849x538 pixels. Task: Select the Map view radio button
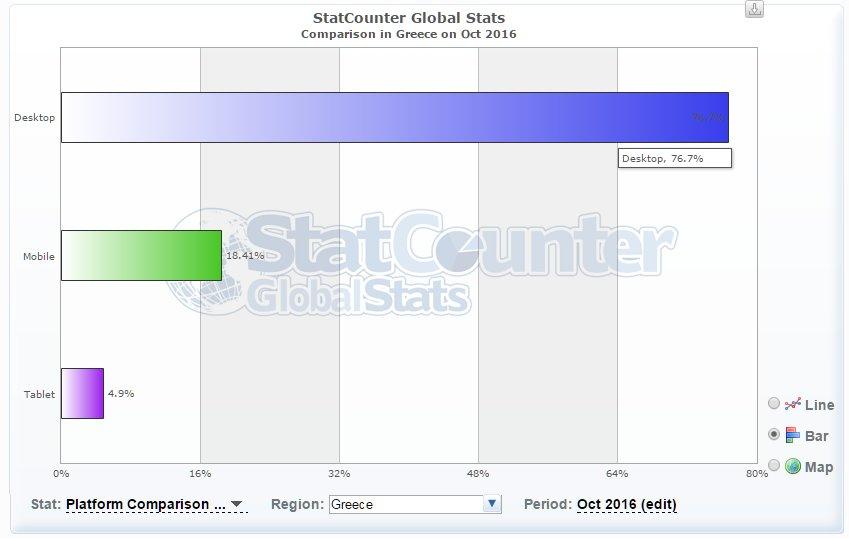[x=774, y=465]
